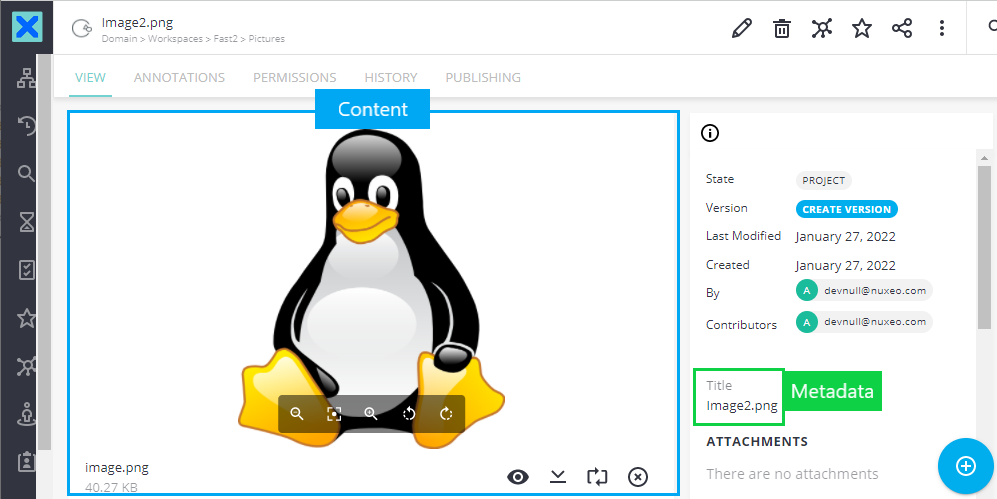Click the trash delete document icon
Viewport: 997px width, 499px height.
[x=781, y=28]
